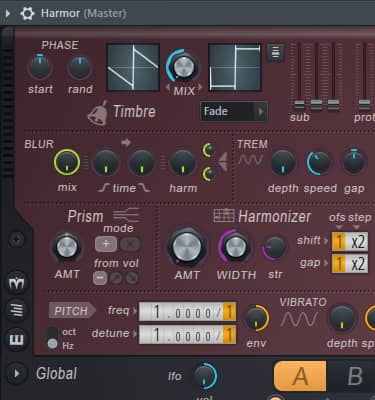Click the right arrow beside MIX

pyautogui.click(x=200, y=88)
